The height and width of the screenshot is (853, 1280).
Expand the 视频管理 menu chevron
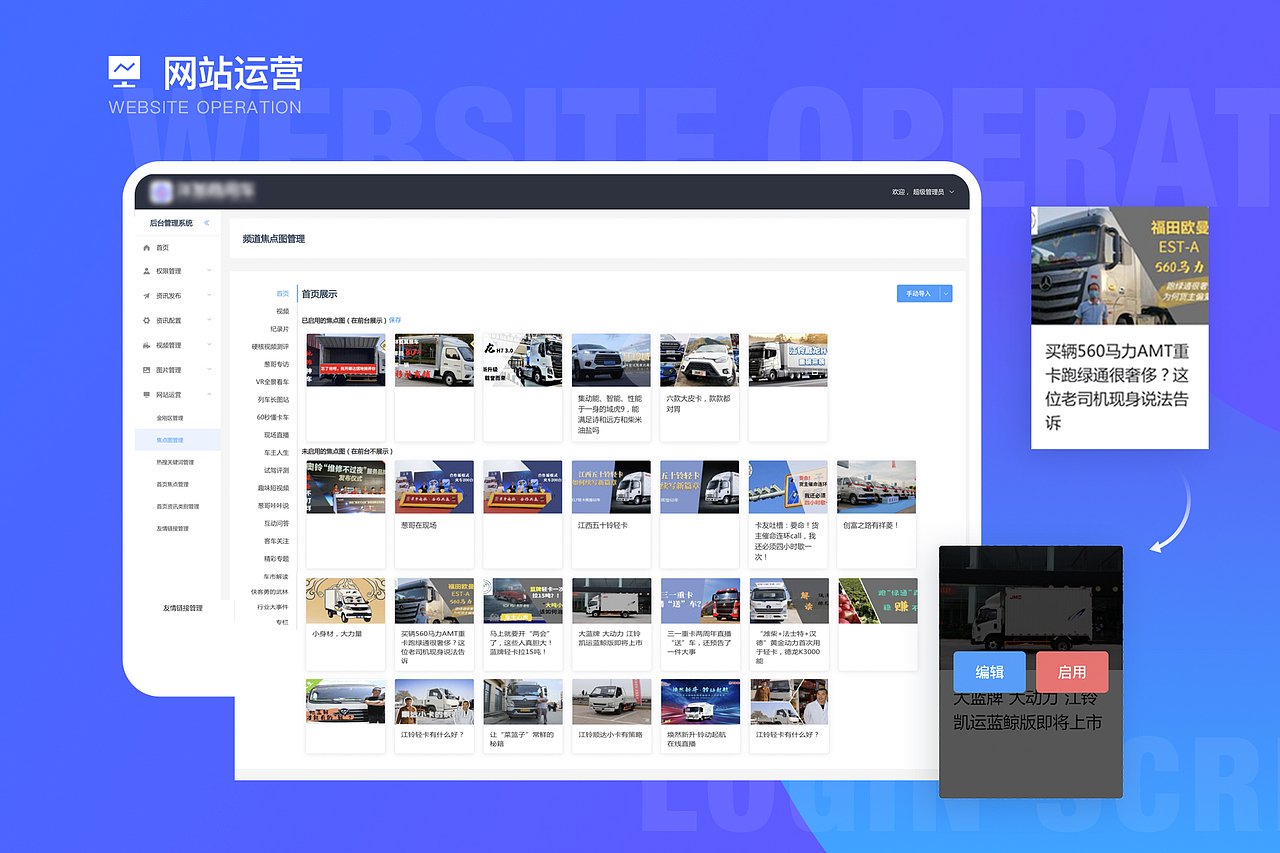click(209, 345)
